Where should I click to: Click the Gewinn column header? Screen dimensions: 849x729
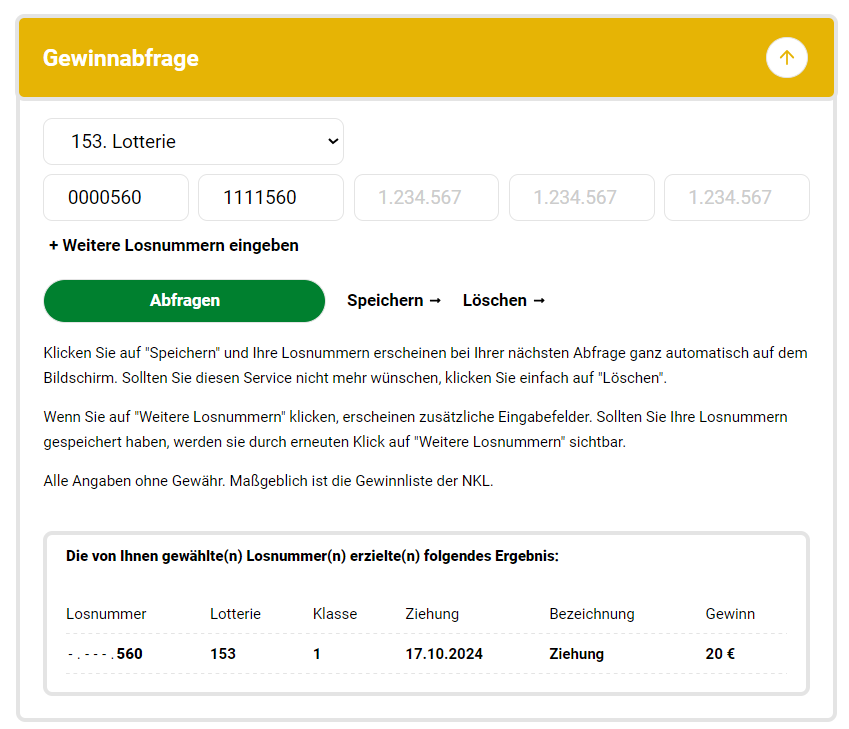click(x=730, y=614)
